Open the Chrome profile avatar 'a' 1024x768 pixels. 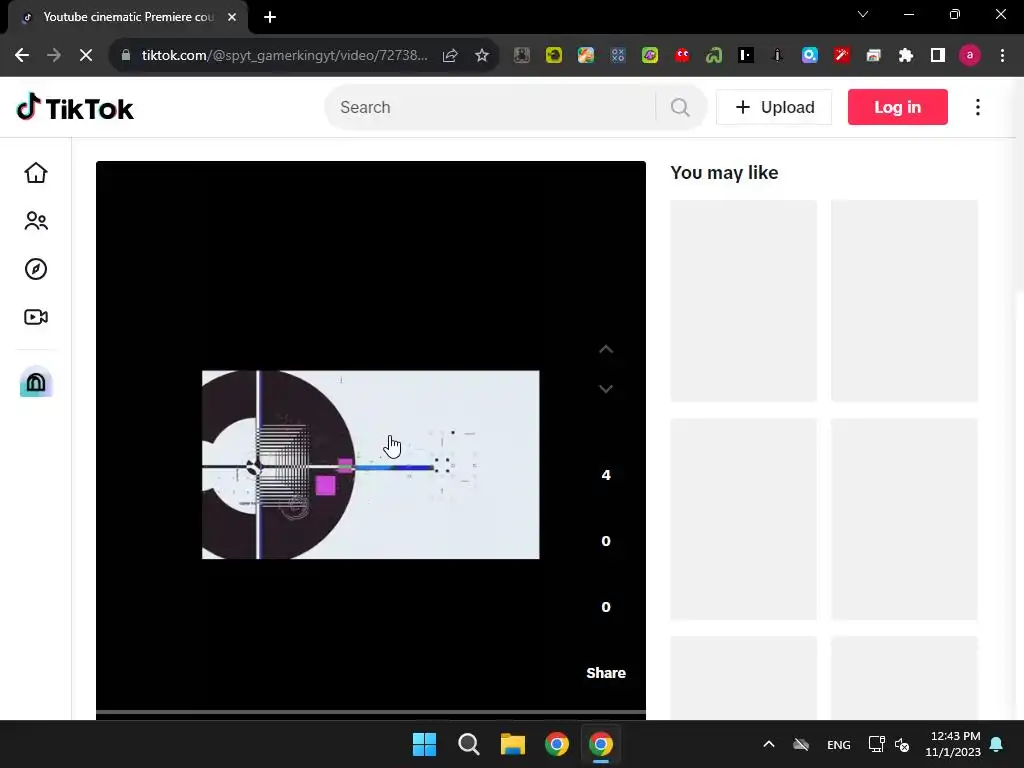click(970, 56)
